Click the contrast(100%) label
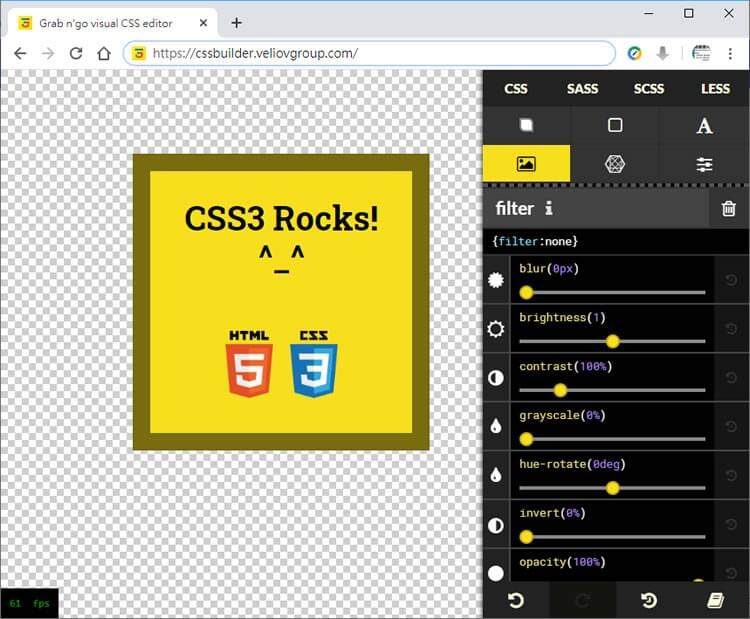Viewport: 750px width, 619px height. pyautogui.click(x=566, y=366)
